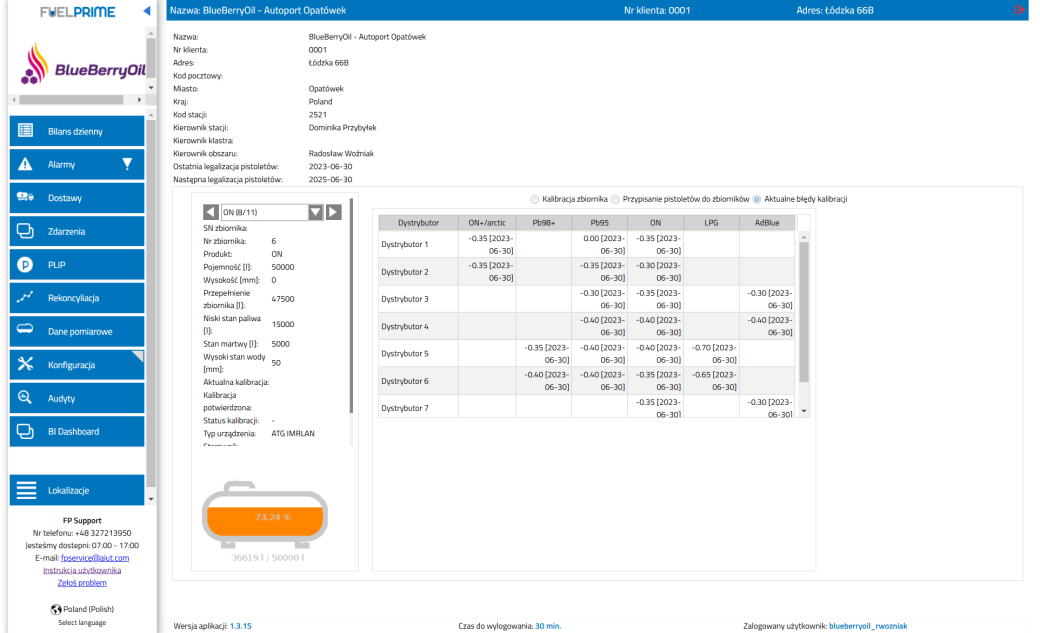This screenshot has height=633, width=1040.
Task: Open the Audyty menu item
Action: click(77, 398)
